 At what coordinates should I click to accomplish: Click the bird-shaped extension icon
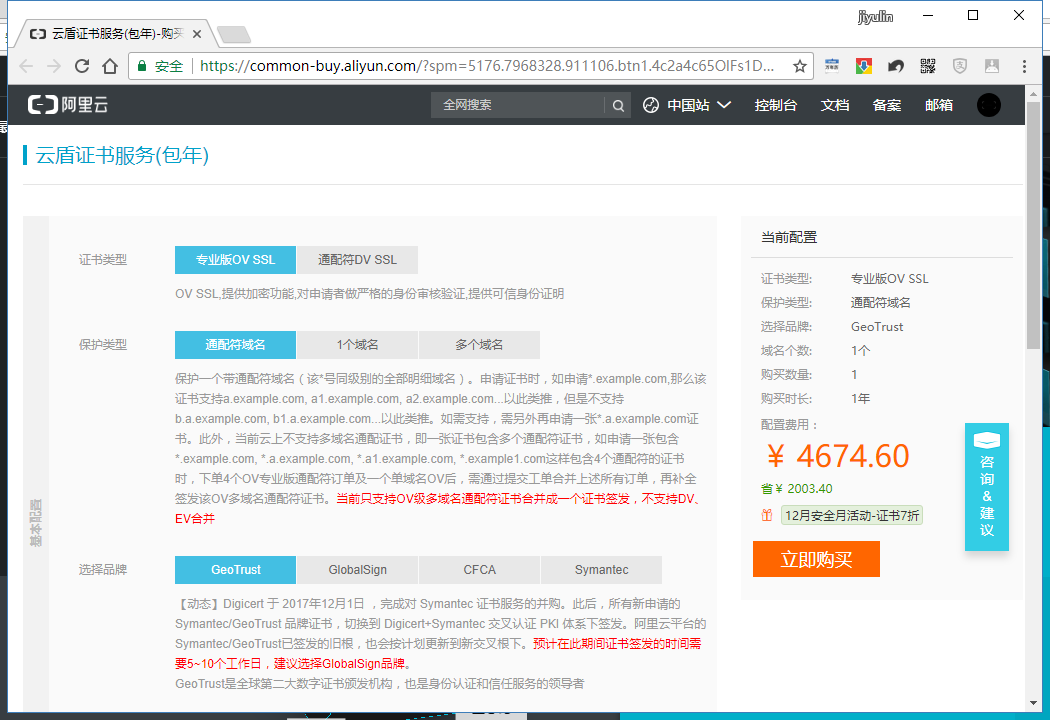pyautogui.click(x=895, y=66)
